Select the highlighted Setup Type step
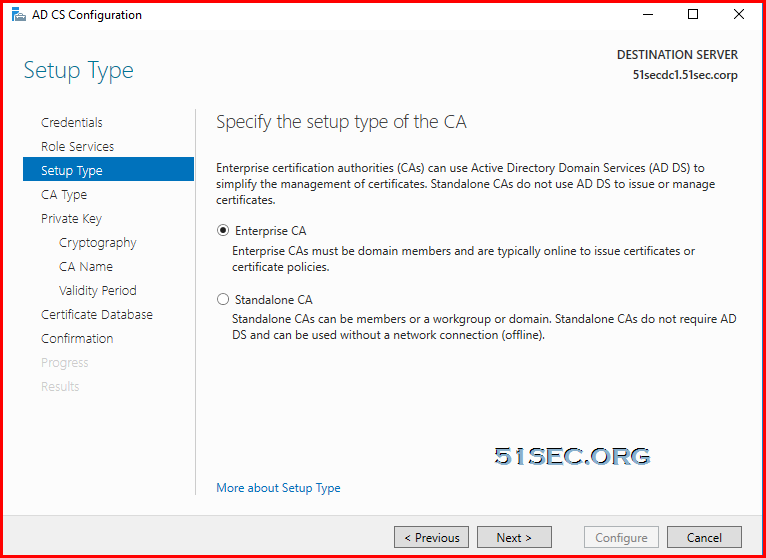Image resolution: width=766 pixels, height=558 pixels. pyautogui.click(x=108, y=169)
